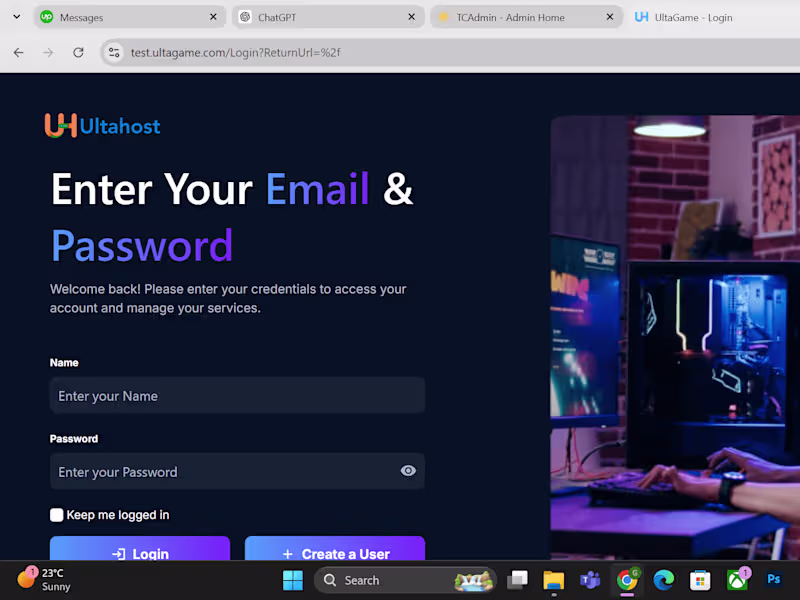Expand the tab search dropdown arrow
The image size is (800, 600).
[17, 17]
